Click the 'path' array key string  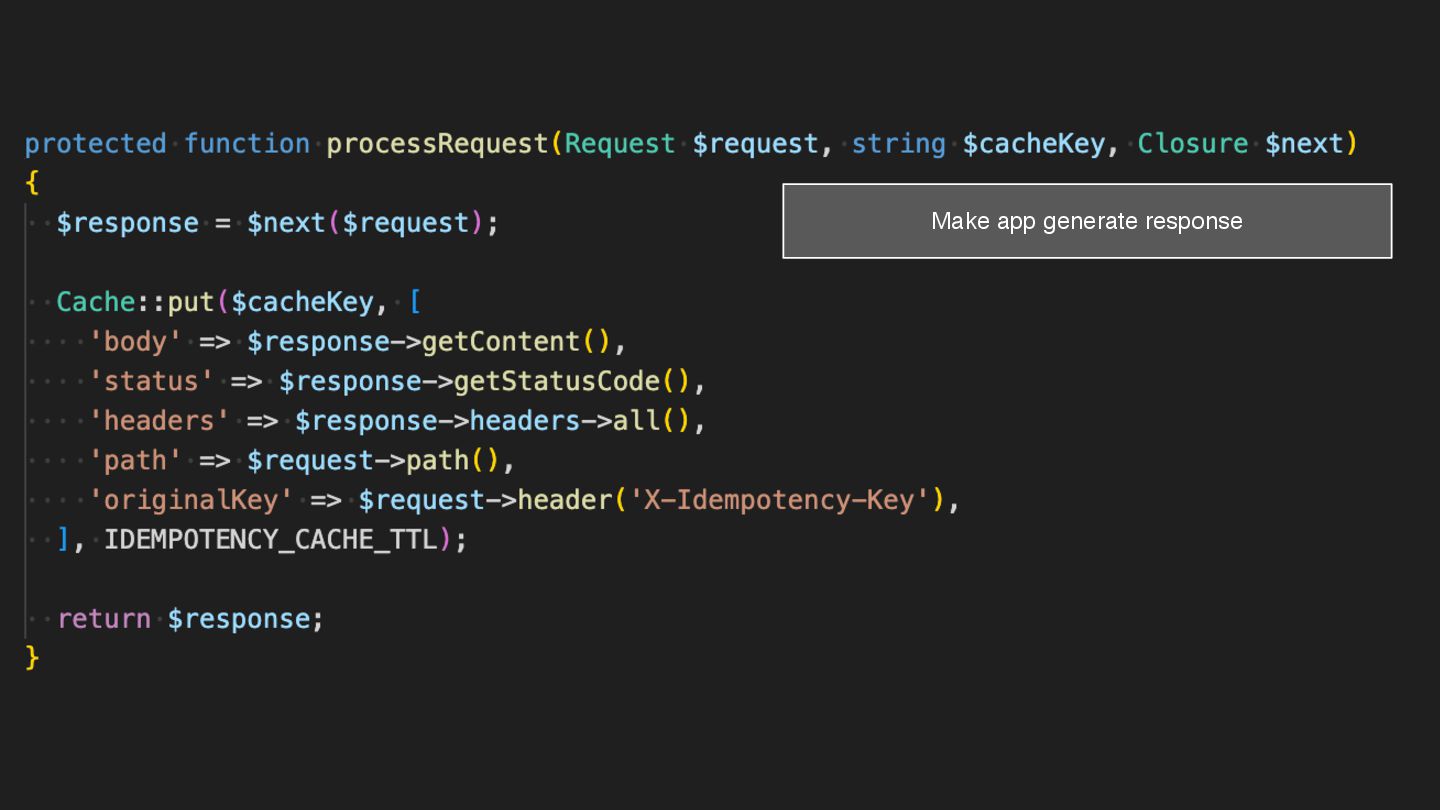pyautogui.click(x=136, y=460)
